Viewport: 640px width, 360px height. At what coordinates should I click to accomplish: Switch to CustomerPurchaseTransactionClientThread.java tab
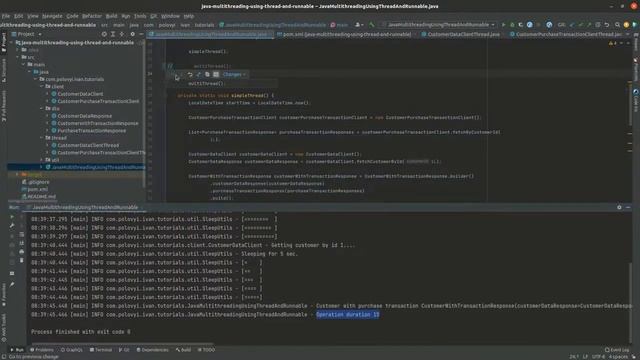coord(568,34)
